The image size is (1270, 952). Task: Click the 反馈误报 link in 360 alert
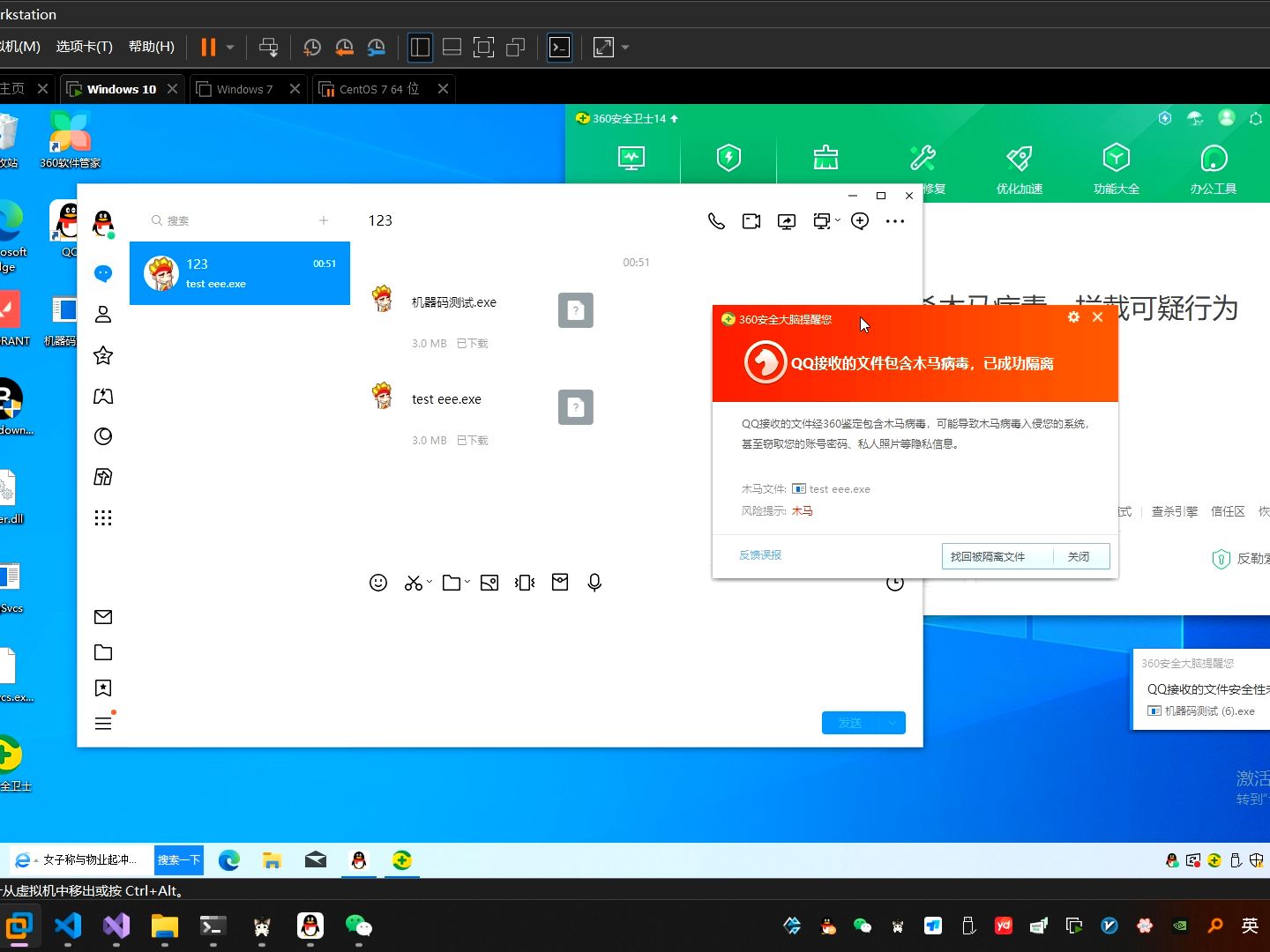point(760,555)
